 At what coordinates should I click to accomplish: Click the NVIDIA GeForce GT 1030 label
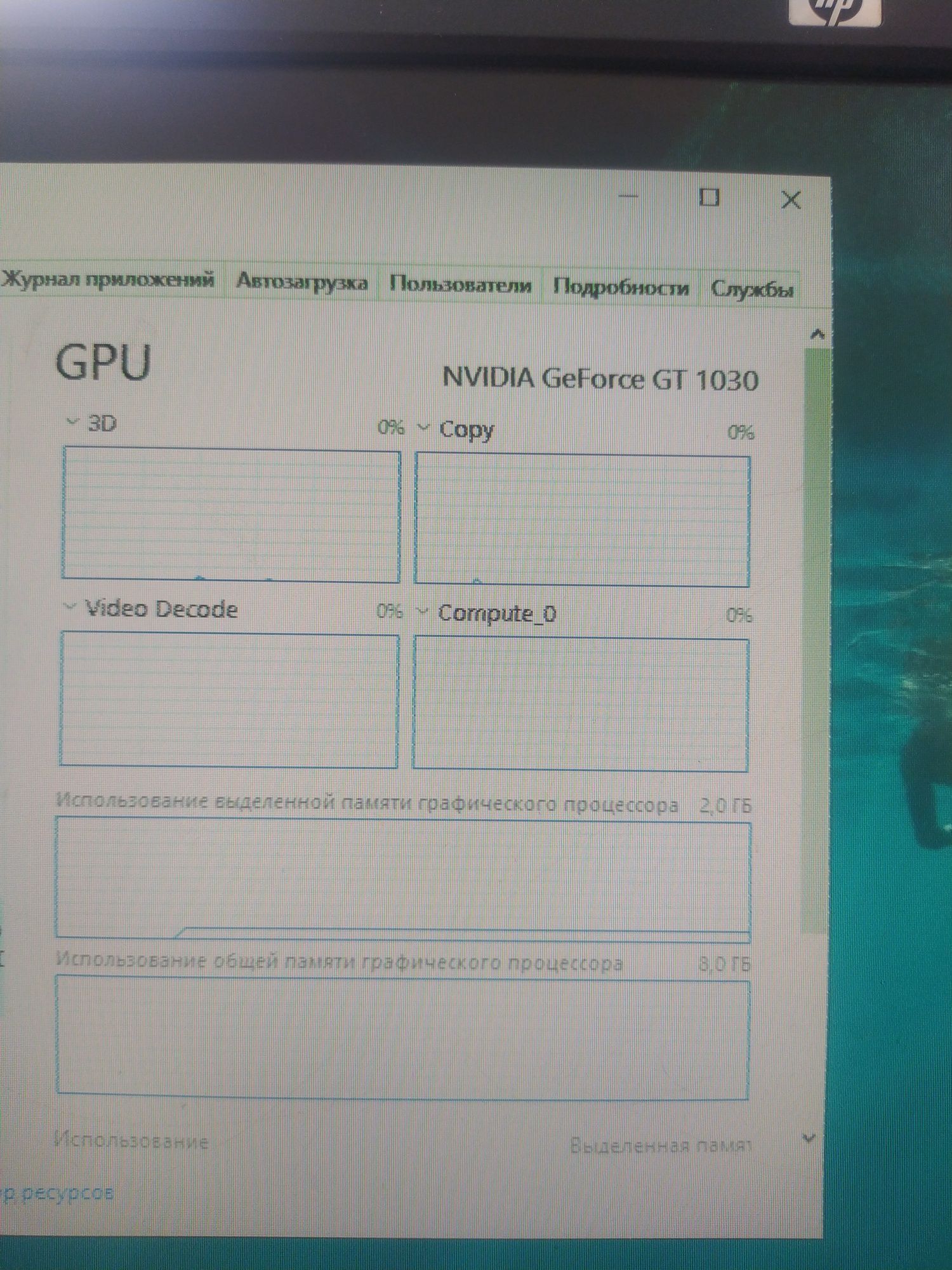coord(600,379)
